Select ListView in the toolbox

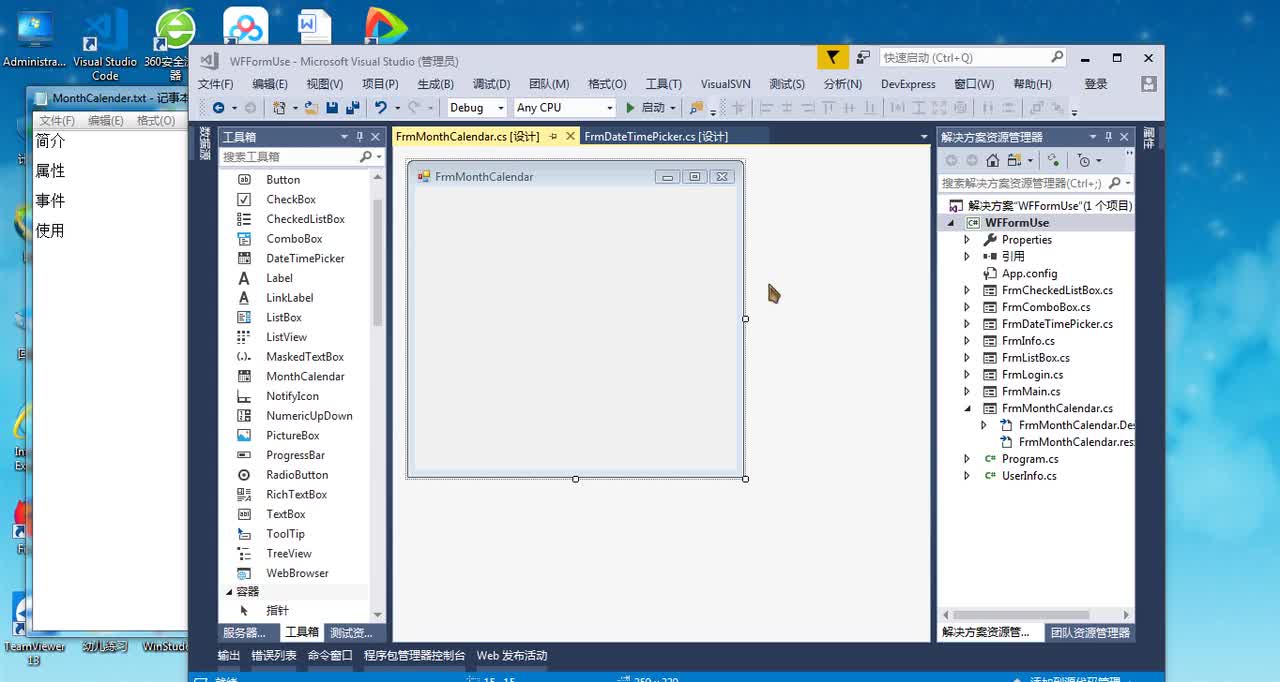(x=286, y=337)
